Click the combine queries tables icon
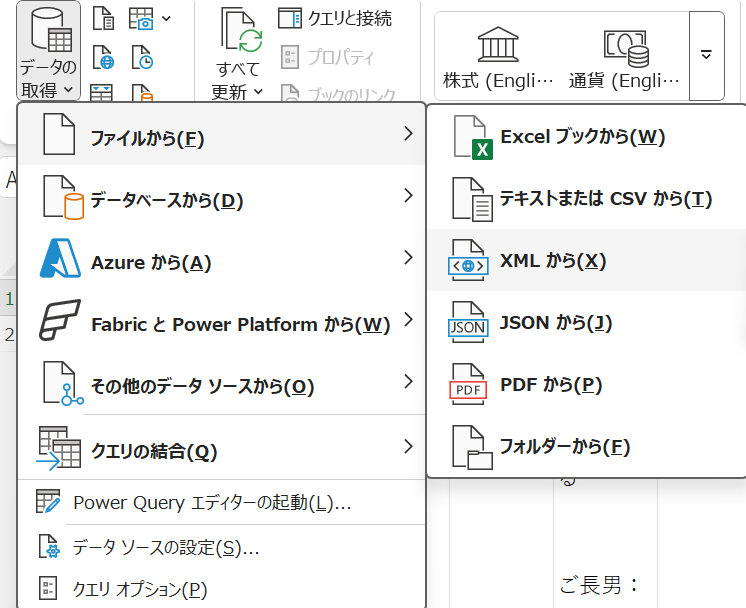The width and height of the screenshot is (746, 608). point(59,448)
